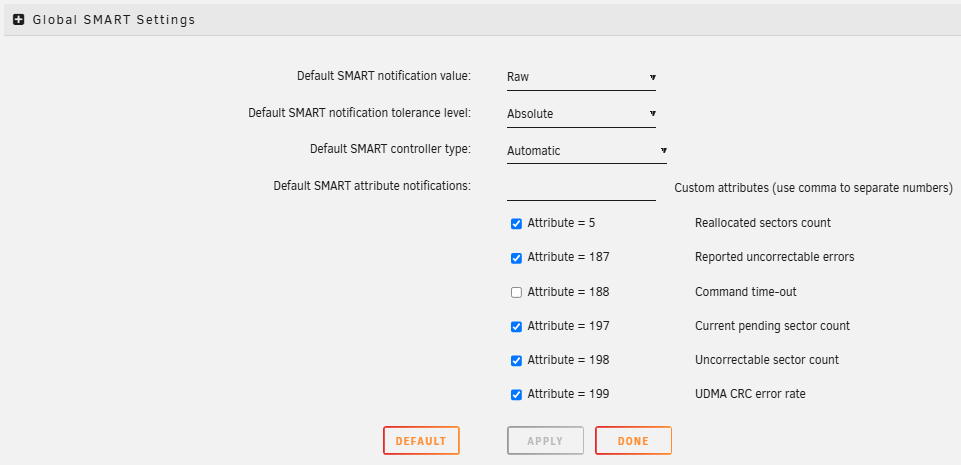Click the DEFAULT button
The image size is (961, 465).
coord(420,441)
